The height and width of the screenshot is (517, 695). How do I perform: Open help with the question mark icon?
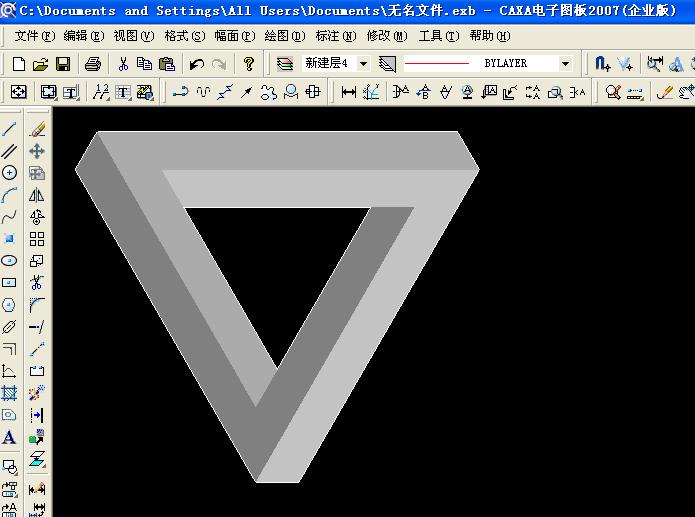click(249, 64)
